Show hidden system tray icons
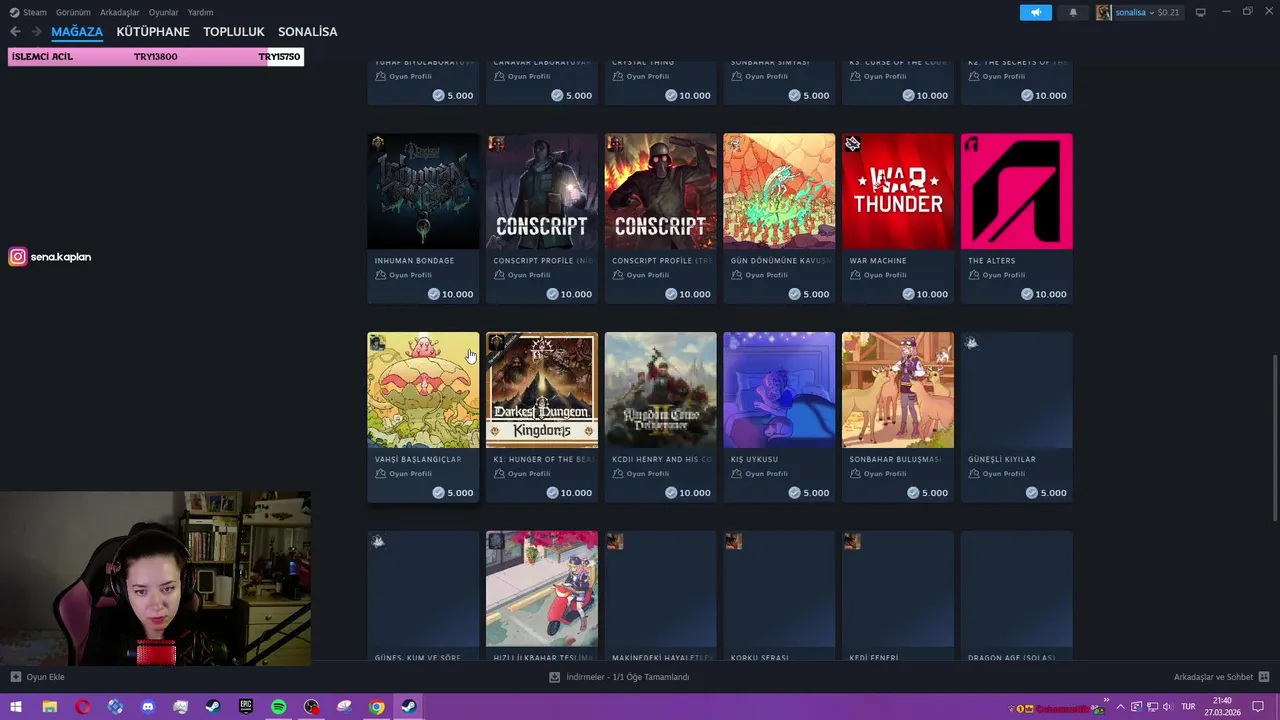Screen dimensions: 1280x720 pos(1120,707)
